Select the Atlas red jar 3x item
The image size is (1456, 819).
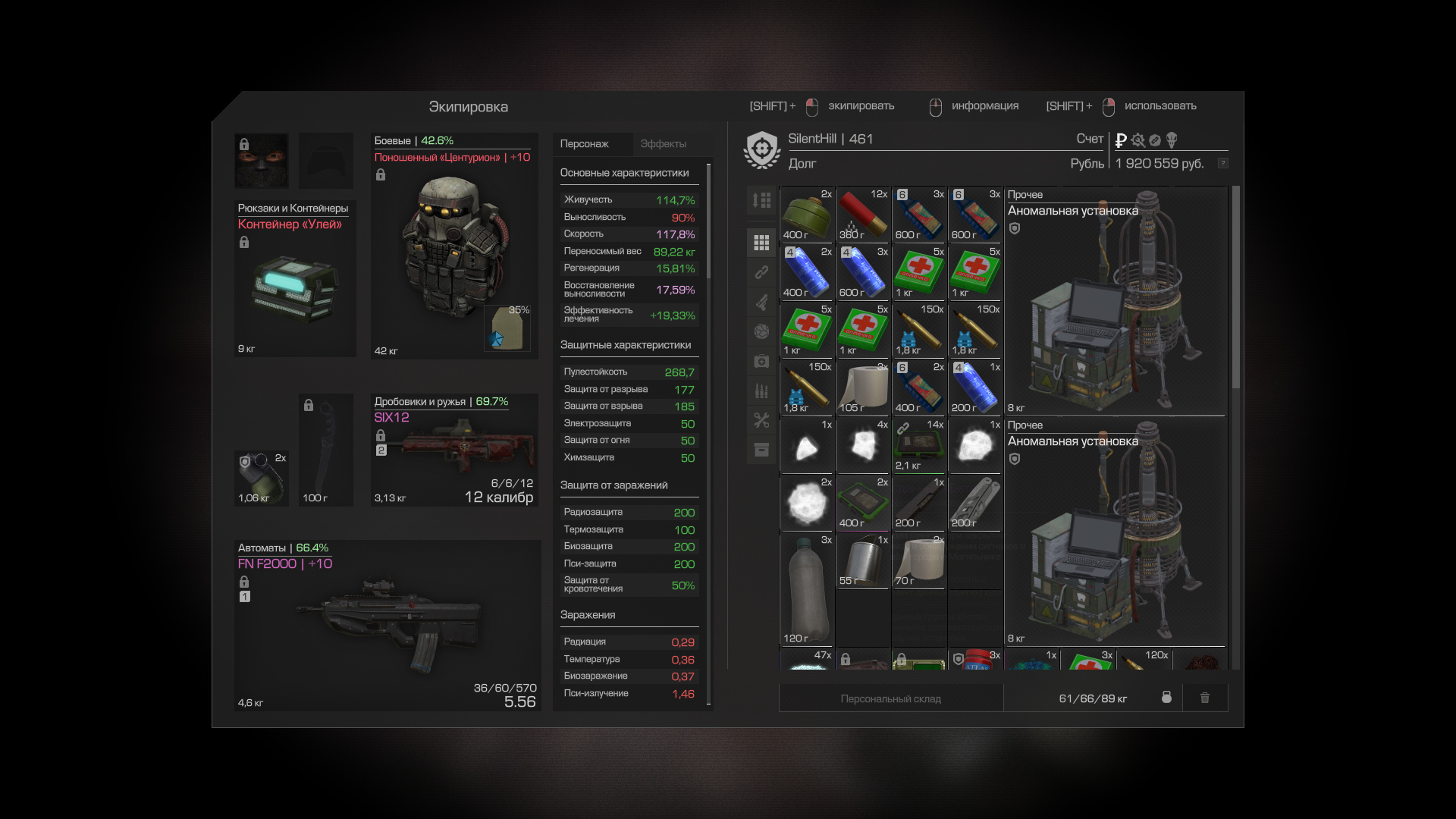pos(975,659)
